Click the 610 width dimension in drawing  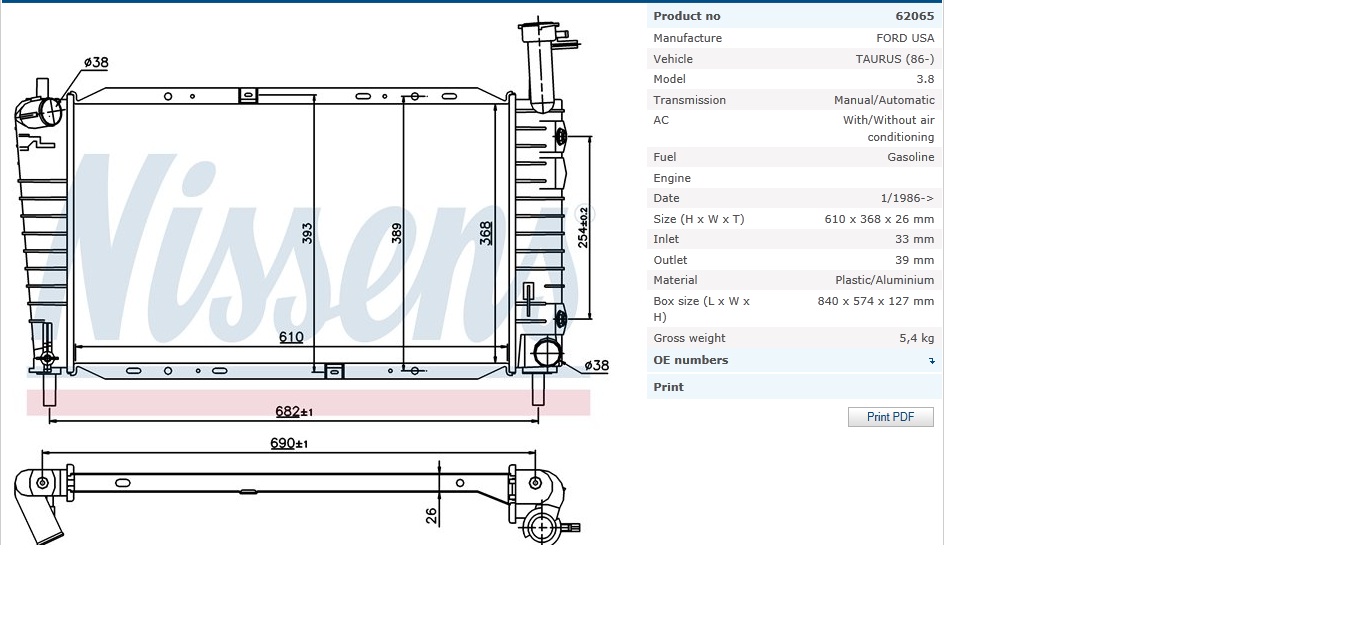click(291, 337)
